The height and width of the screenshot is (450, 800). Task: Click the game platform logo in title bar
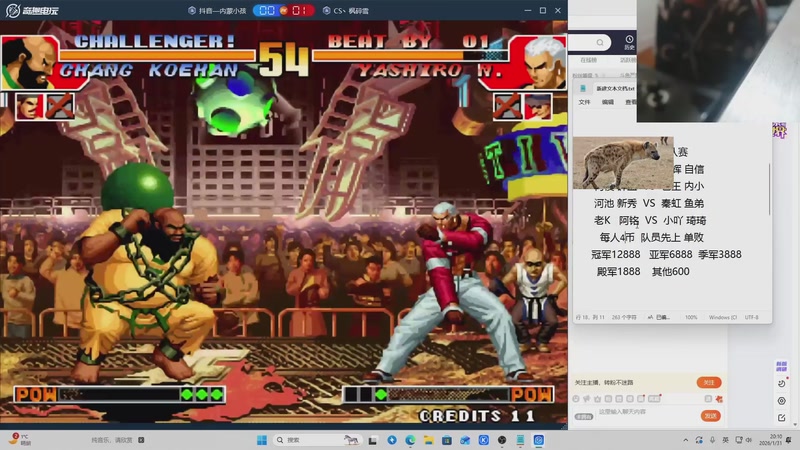(x=32, y=10)
